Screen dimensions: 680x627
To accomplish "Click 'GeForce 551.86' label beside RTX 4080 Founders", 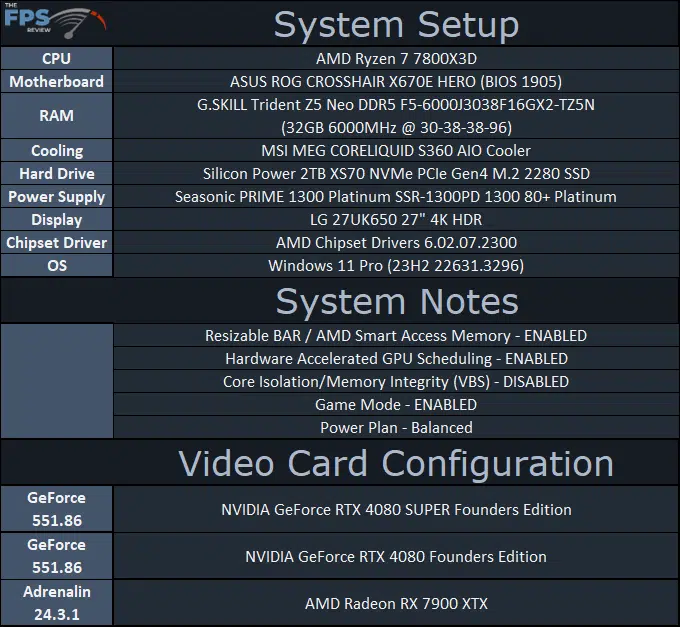I will coord(56,556).
